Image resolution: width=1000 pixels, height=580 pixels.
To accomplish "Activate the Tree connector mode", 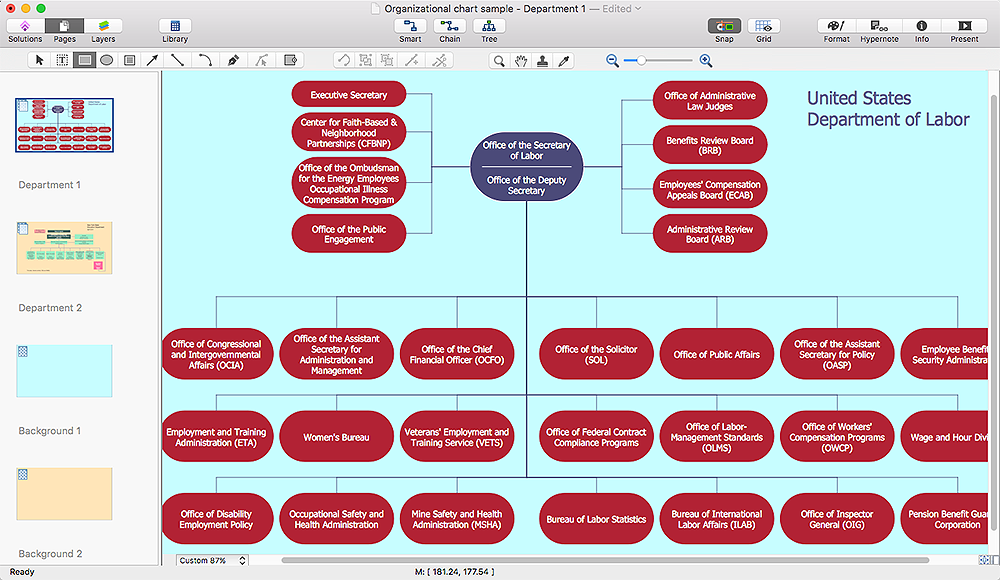I will point(489,26).
